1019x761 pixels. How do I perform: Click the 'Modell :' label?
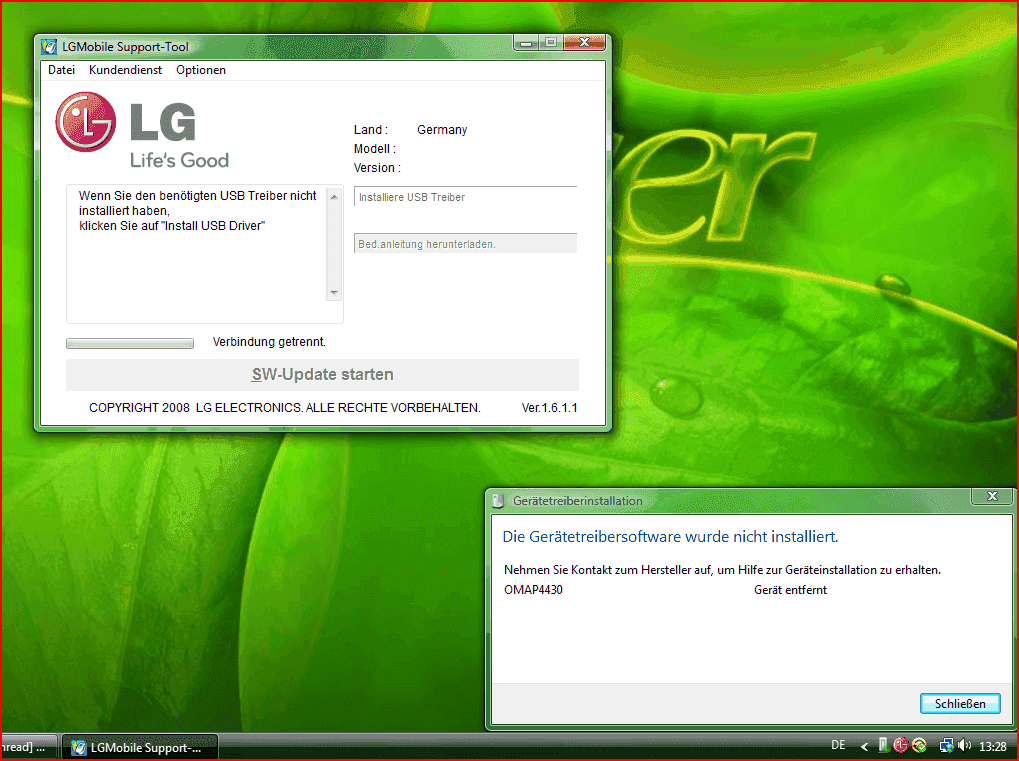click(374, 149)
